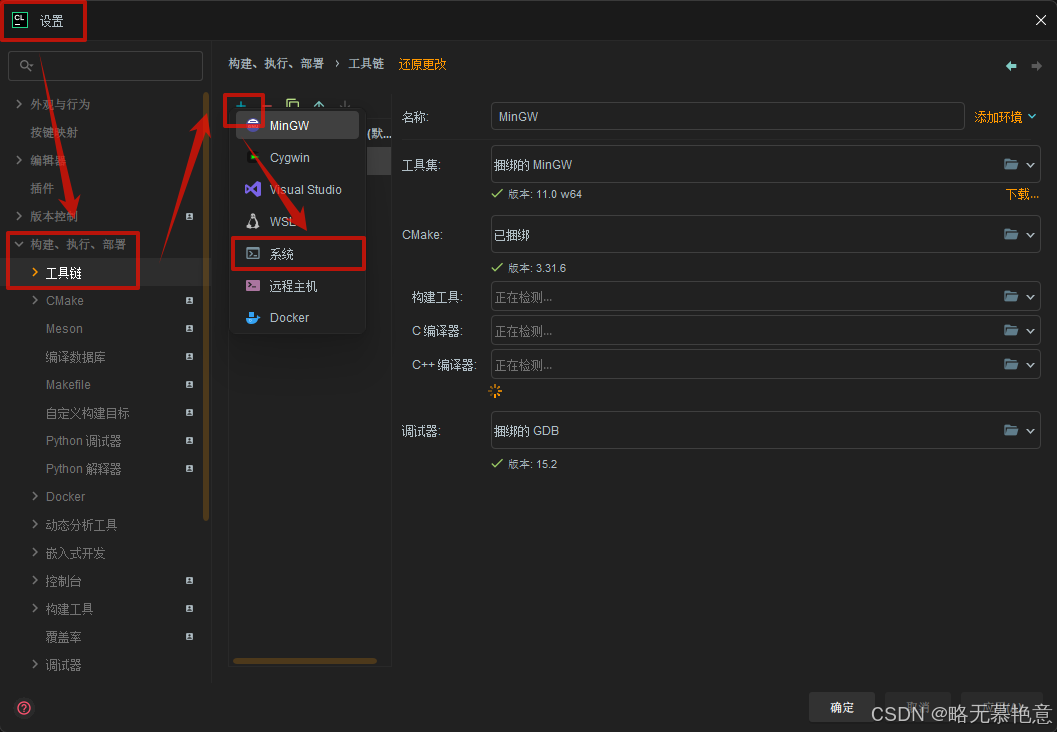This screenshot has width=1057, height=732.
Task: Go forward using the right navigation arrow
Action: [1037, 65]
